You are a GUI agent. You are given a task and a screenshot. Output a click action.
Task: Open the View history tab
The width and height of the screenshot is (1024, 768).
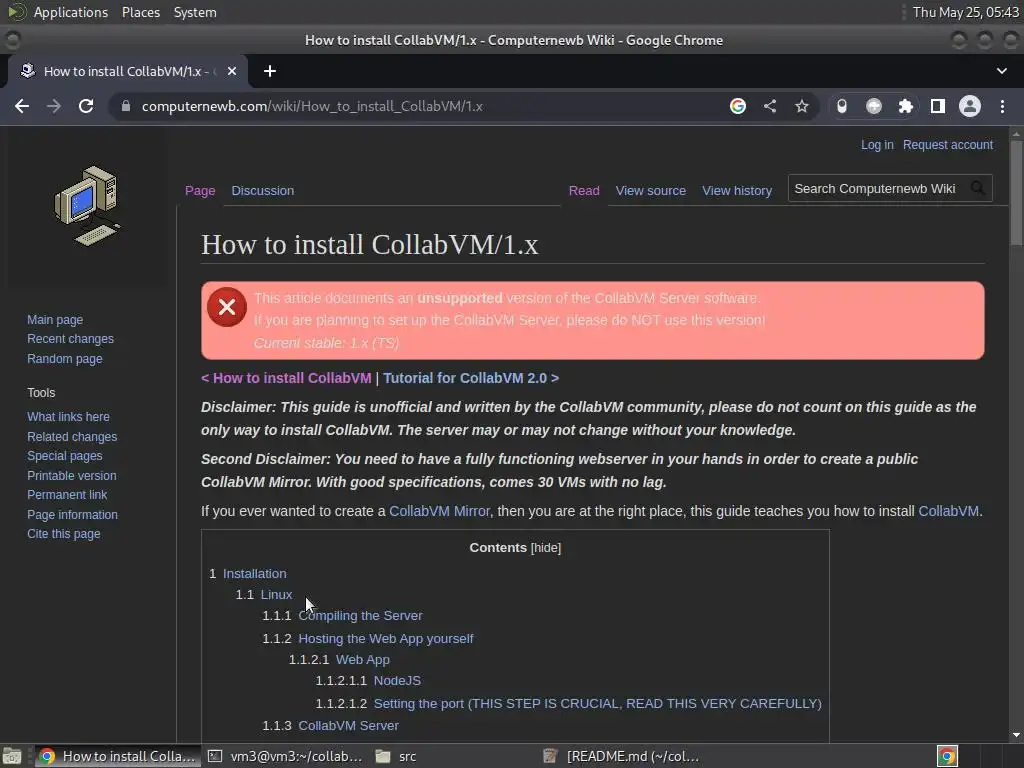[x=737, y=191]
